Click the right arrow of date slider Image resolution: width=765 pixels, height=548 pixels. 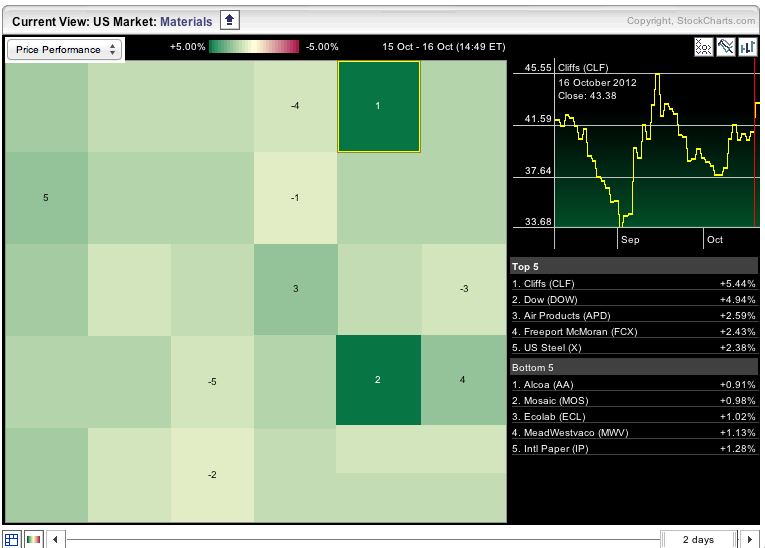[x=749, y=539]
